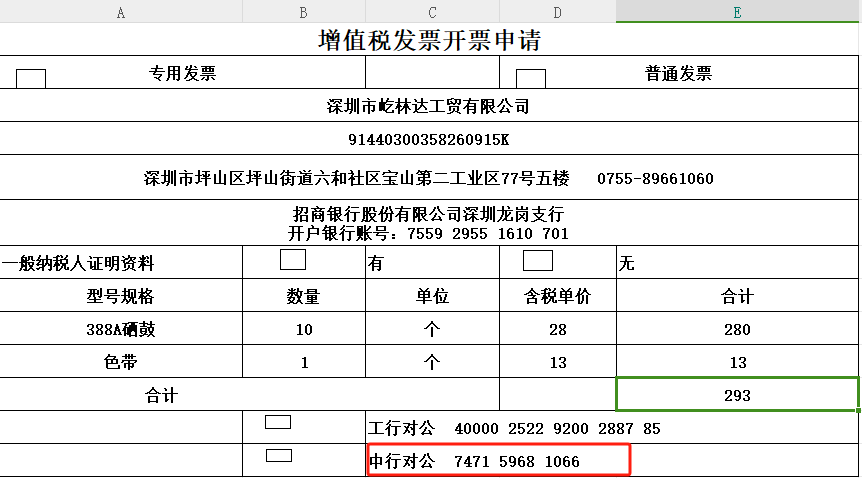Select column B header
This screenshot has height=478, width=862.
(304, 12)
